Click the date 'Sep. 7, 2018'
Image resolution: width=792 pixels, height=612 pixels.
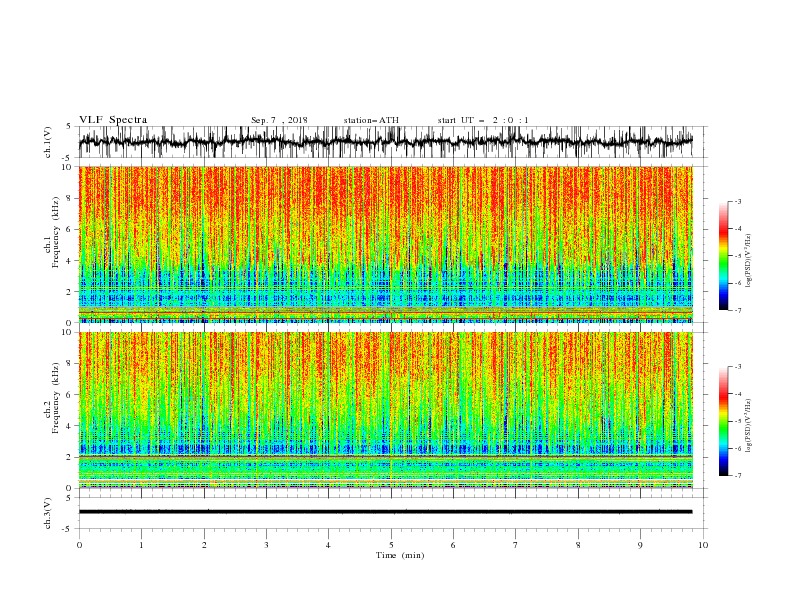point(279,120)
